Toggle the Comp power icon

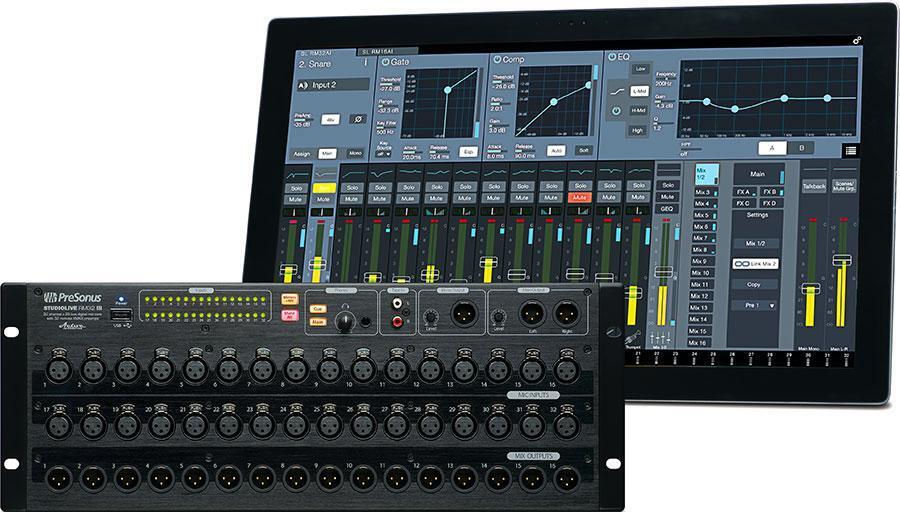[497, 59]
